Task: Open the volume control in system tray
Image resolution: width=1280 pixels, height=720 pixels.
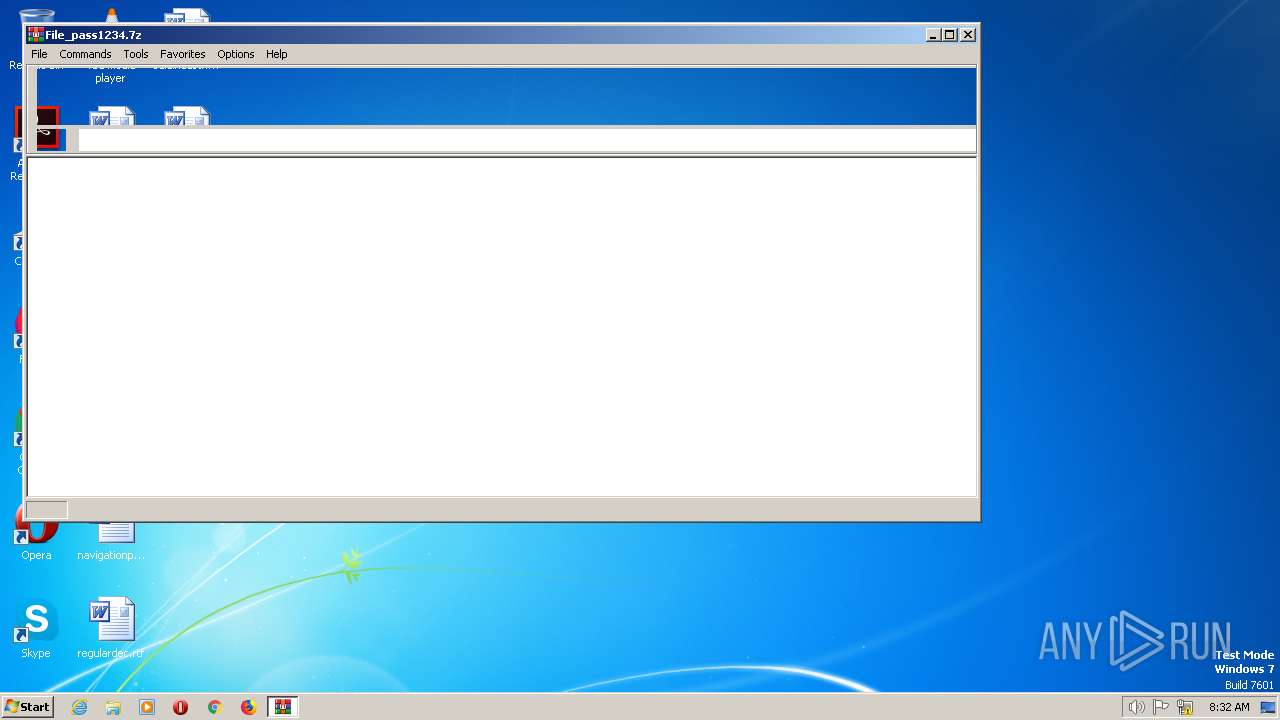Action: coord(1137,707)
